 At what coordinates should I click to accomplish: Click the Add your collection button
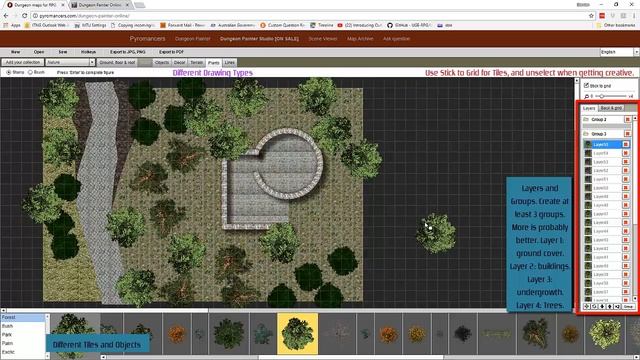coord(22,62)
